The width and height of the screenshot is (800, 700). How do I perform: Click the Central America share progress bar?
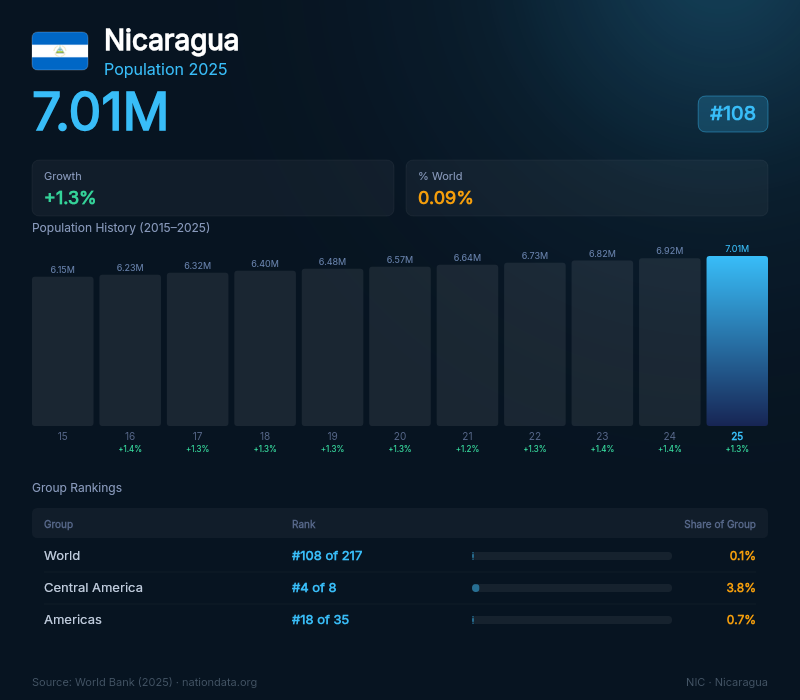pos(572,588)
